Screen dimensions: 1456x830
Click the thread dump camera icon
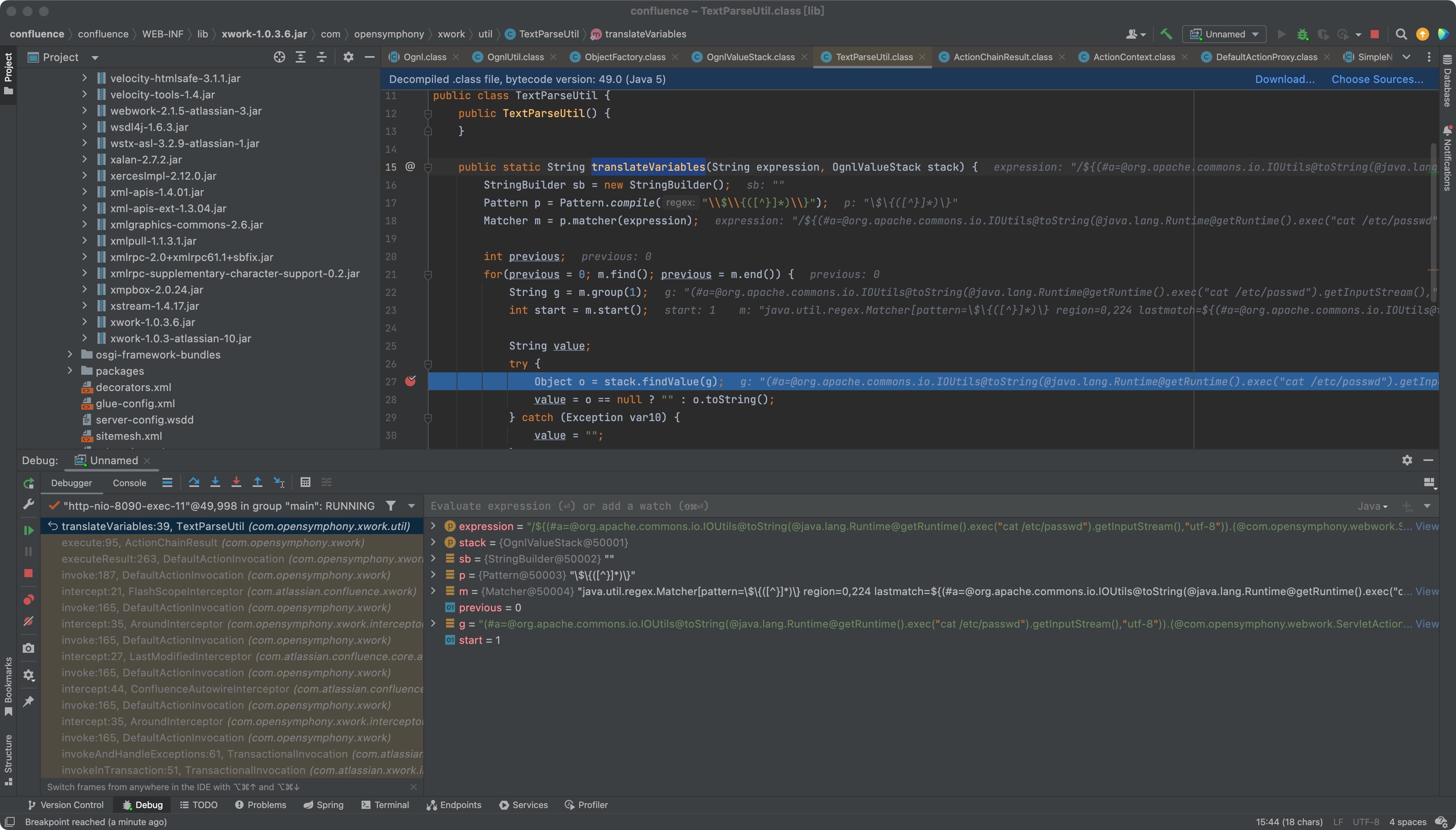tap(28, 648)
